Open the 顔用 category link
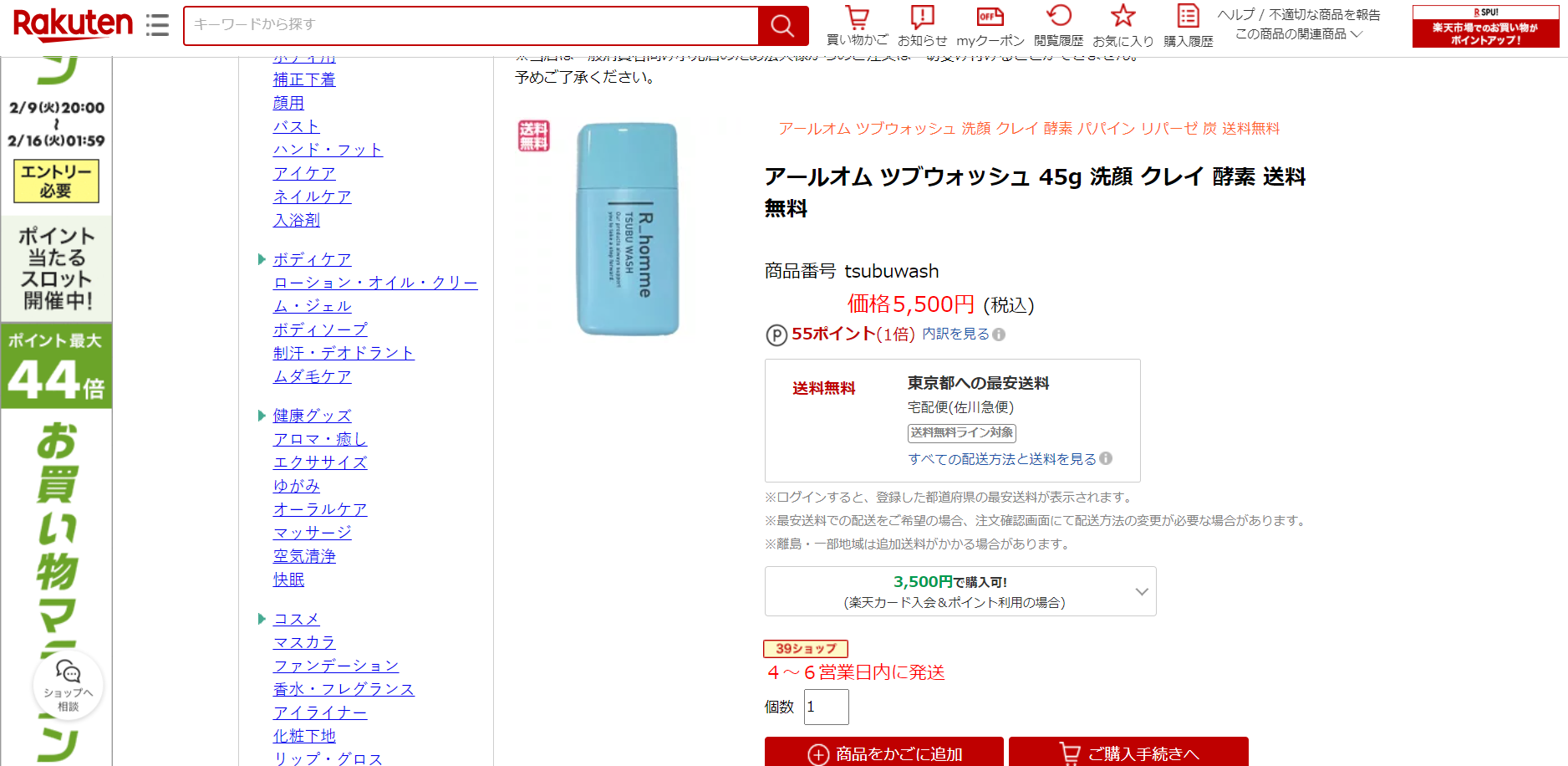This screenshot has height=766, width=1568. [288, 103]
